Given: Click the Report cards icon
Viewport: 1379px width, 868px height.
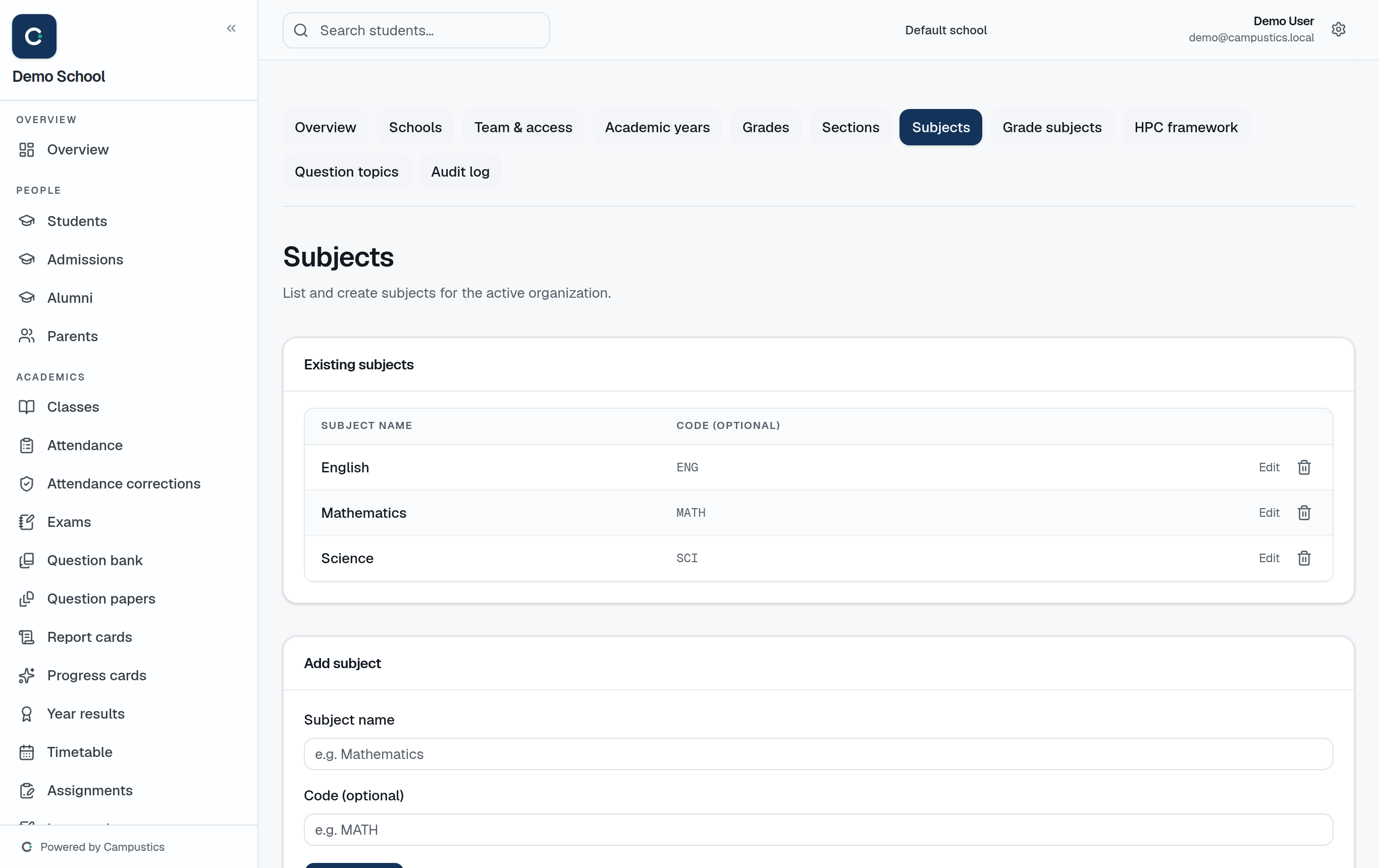Looking at the screenshot, I should tap(26, 637).
